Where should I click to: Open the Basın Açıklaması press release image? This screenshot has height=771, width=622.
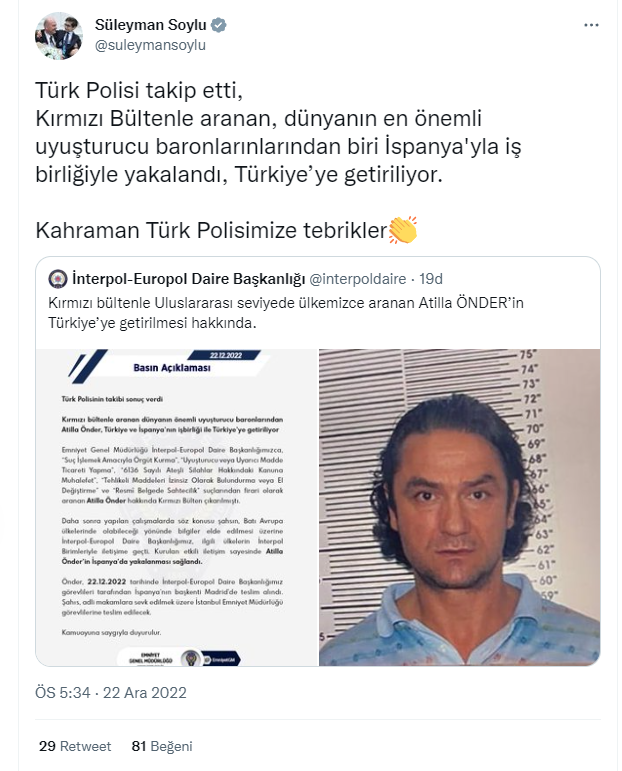pos(177,507)
